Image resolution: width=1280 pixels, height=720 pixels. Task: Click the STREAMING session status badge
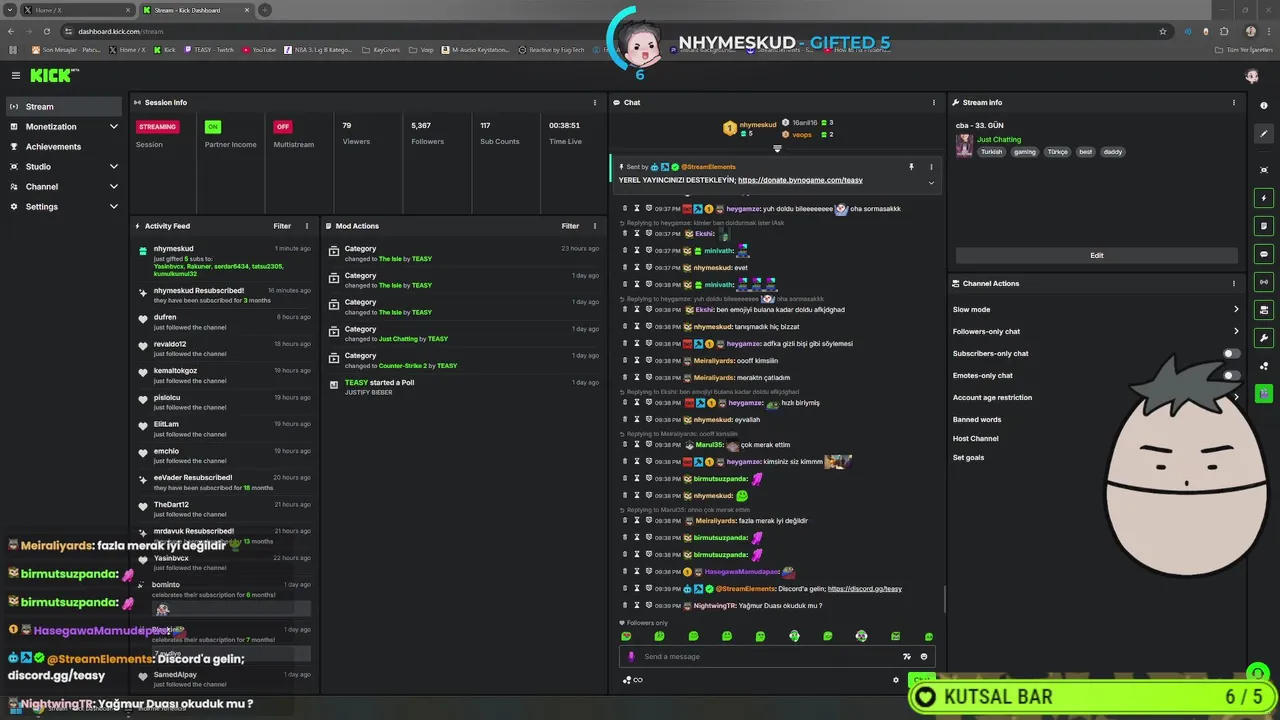pyautogui.click(x=158, y=127)
